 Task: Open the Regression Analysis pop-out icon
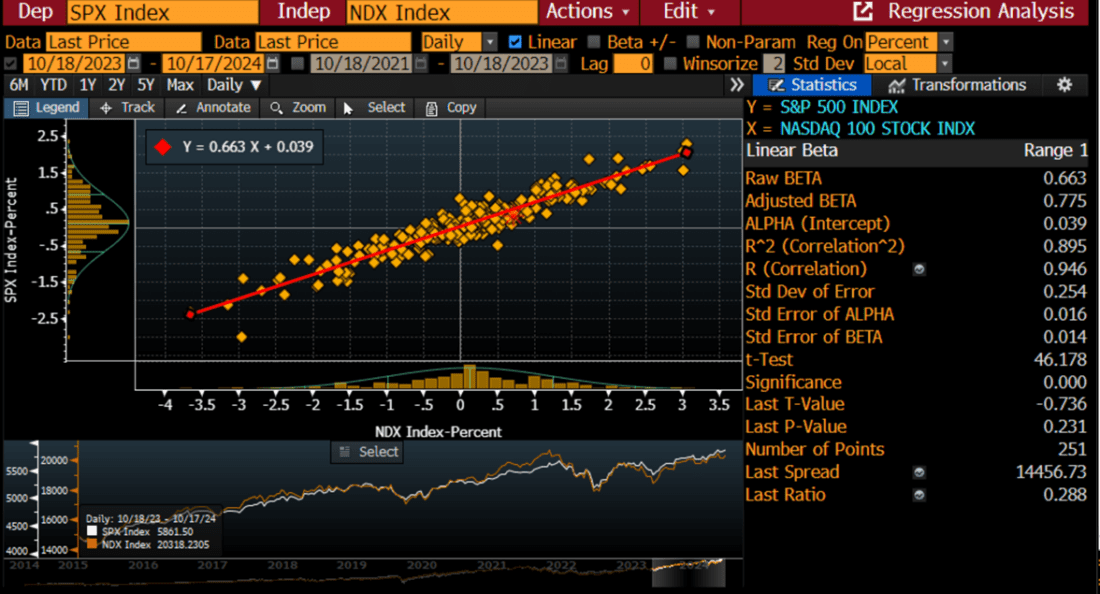pos(862,11)
